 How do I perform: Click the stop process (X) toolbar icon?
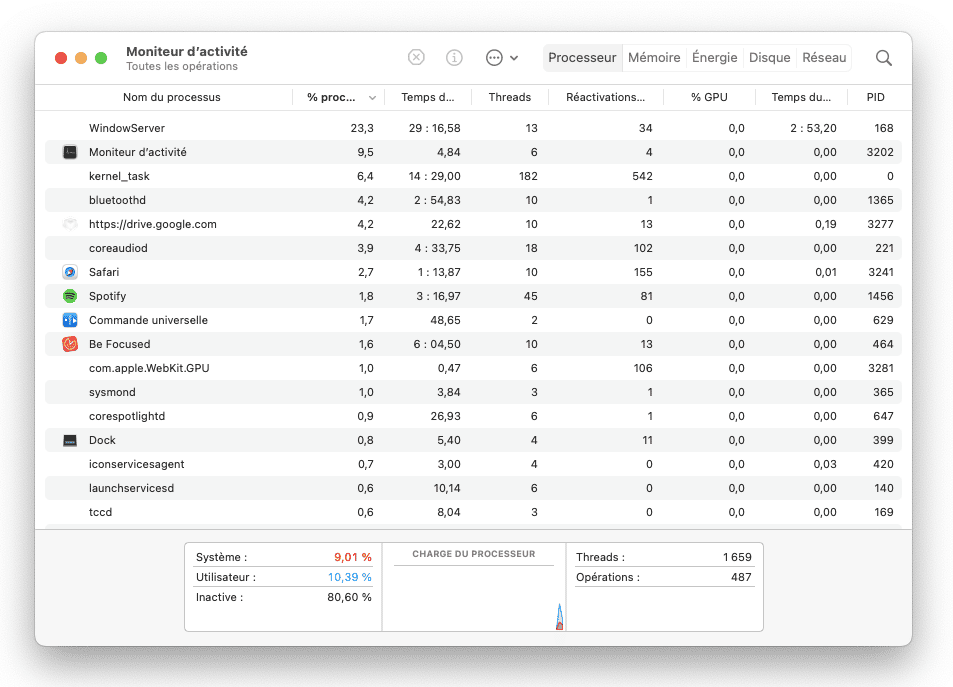(x=416, y=58)
